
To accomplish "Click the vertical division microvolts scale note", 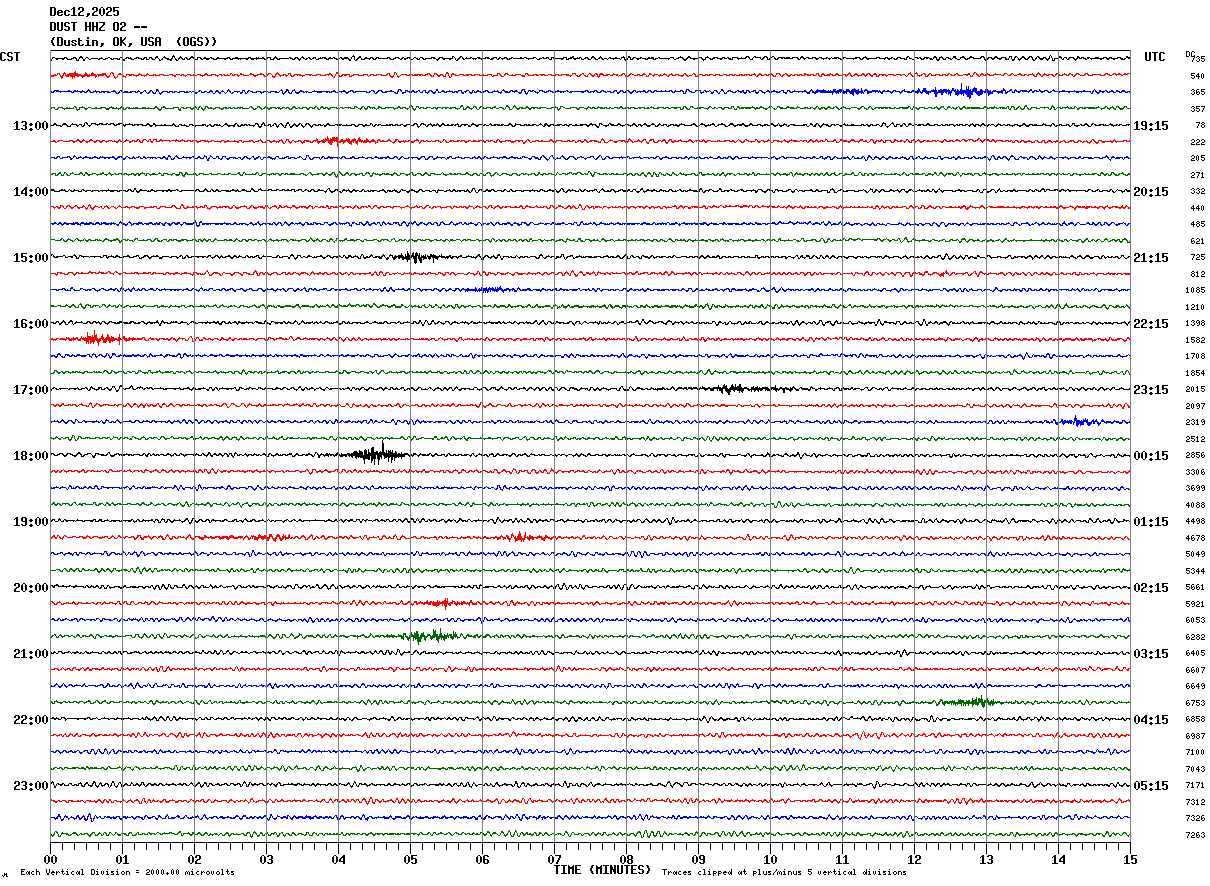I will tap(127, 873).
